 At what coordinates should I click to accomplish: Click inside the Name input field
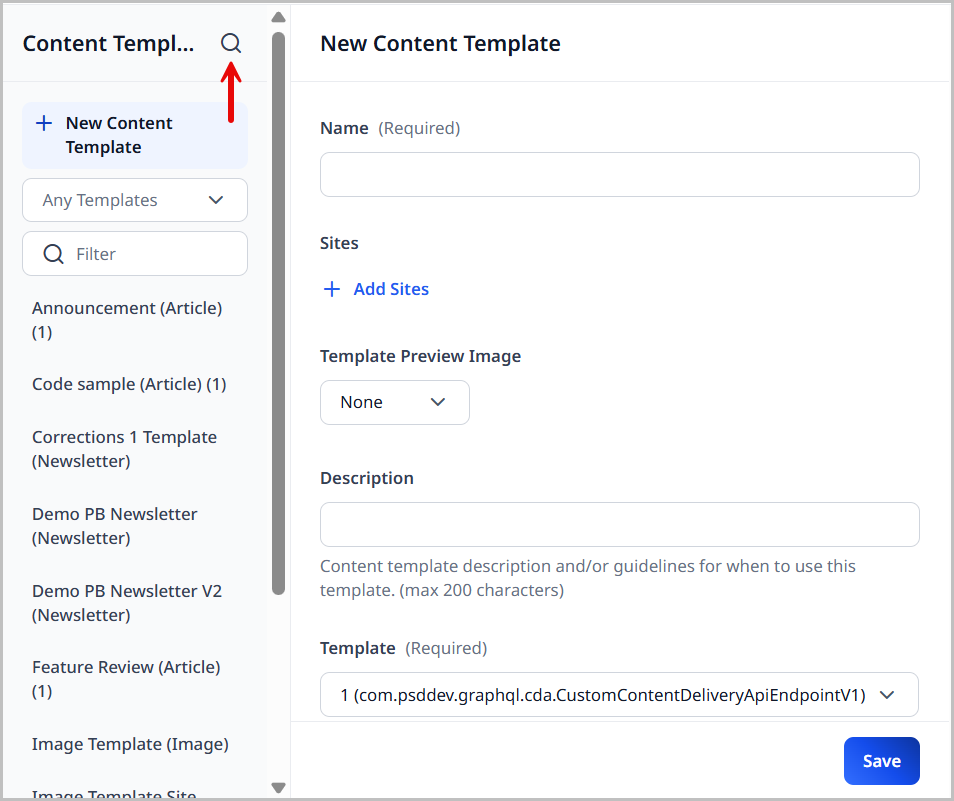pyautogui.click(x=619, y=174)
